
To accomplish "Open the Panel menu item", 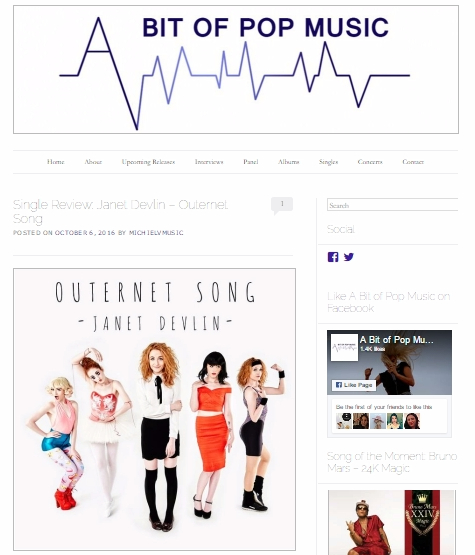I will pos(251,162).
